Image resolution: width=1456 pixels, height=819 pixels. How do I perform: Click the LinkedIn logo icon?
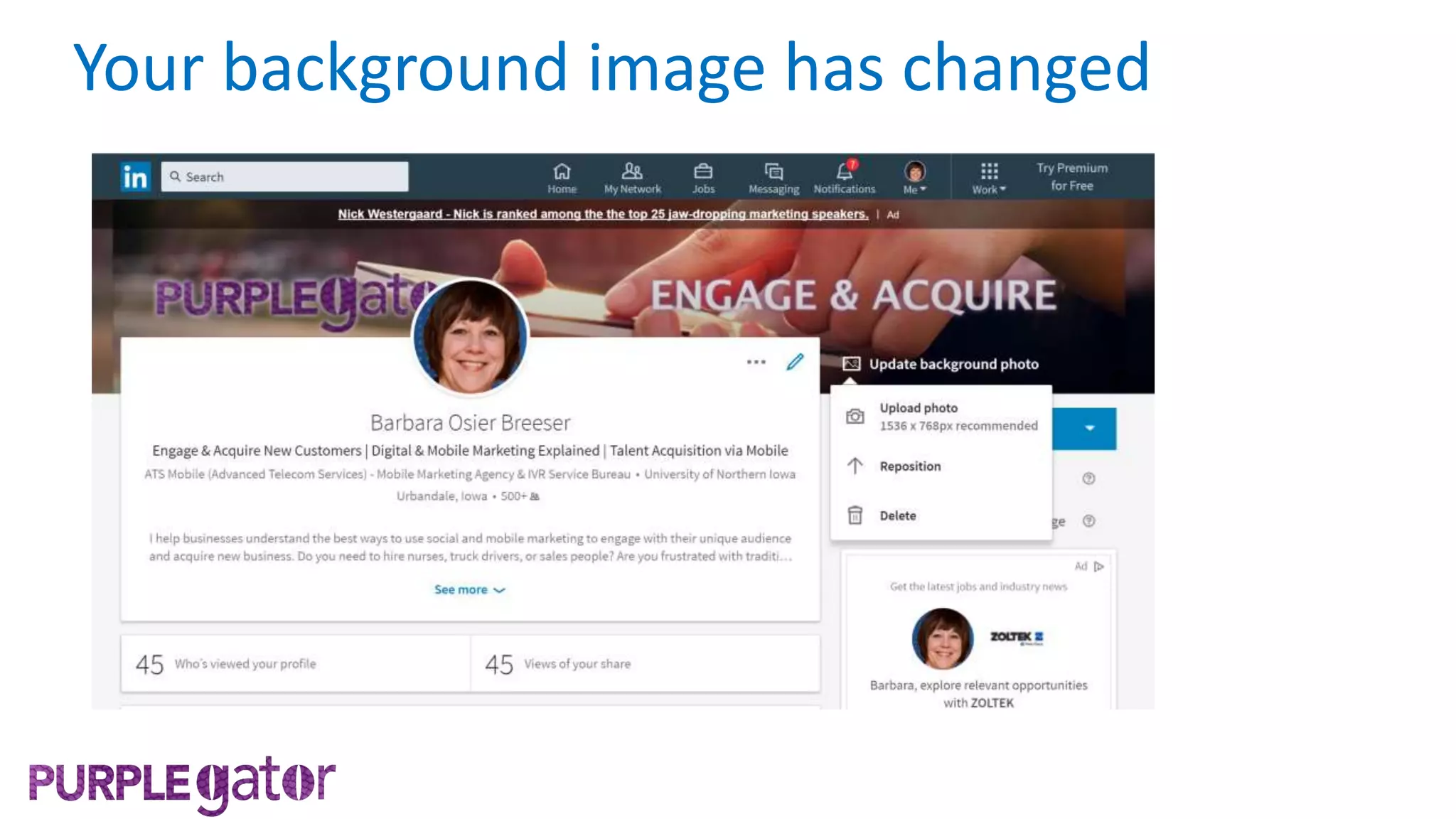[x=135, y=176]
